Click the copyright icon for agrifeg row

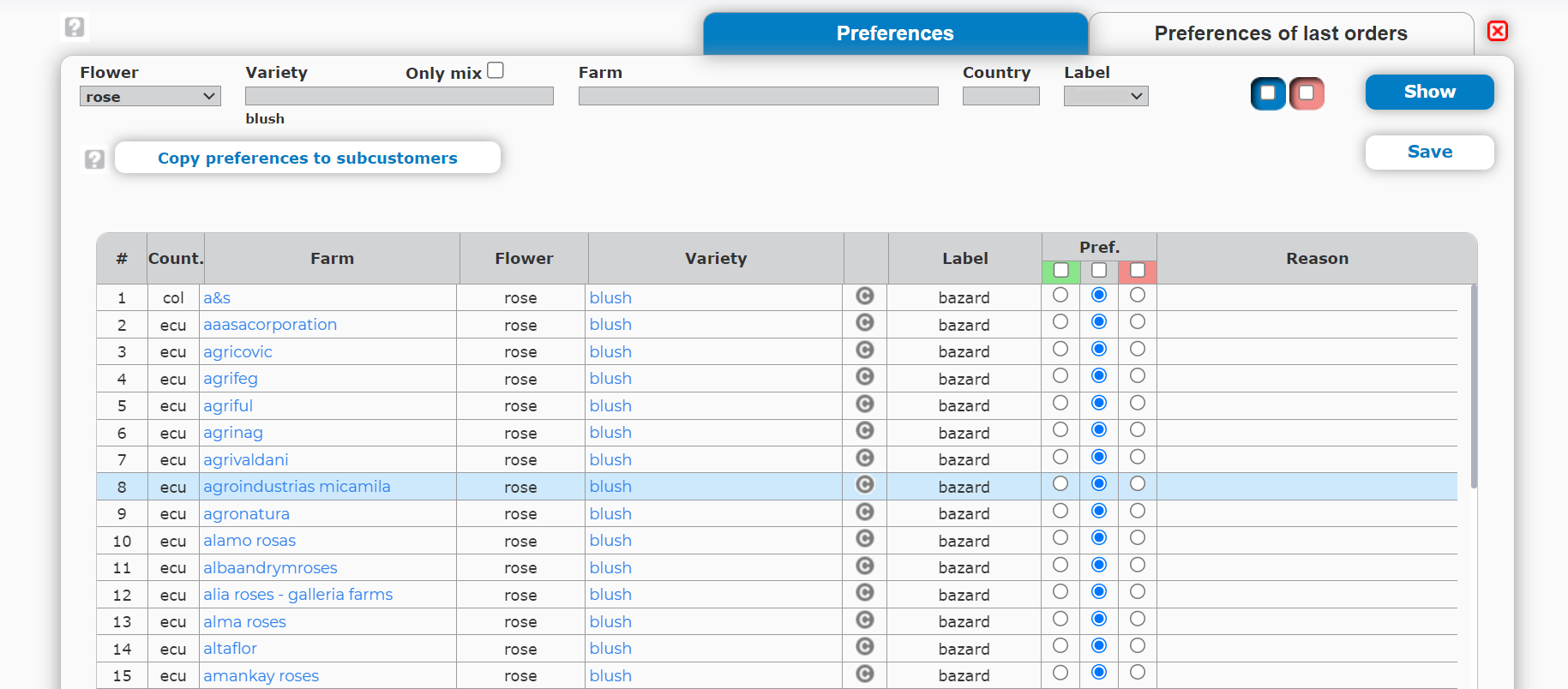(x=865, y=377)
